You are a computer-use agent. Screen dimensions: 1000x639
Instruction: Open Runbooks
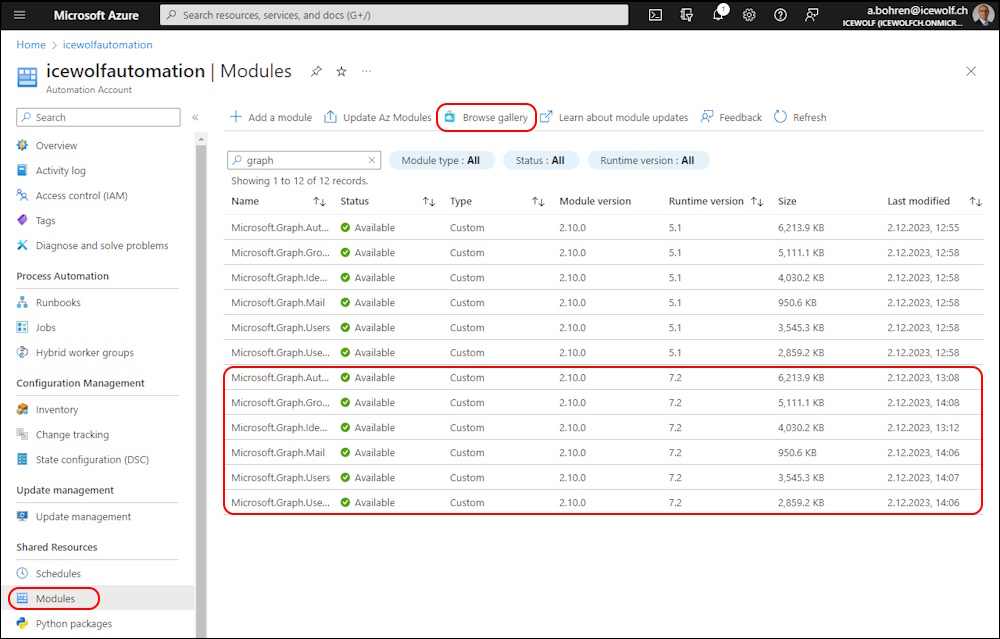tap(58, 302)
